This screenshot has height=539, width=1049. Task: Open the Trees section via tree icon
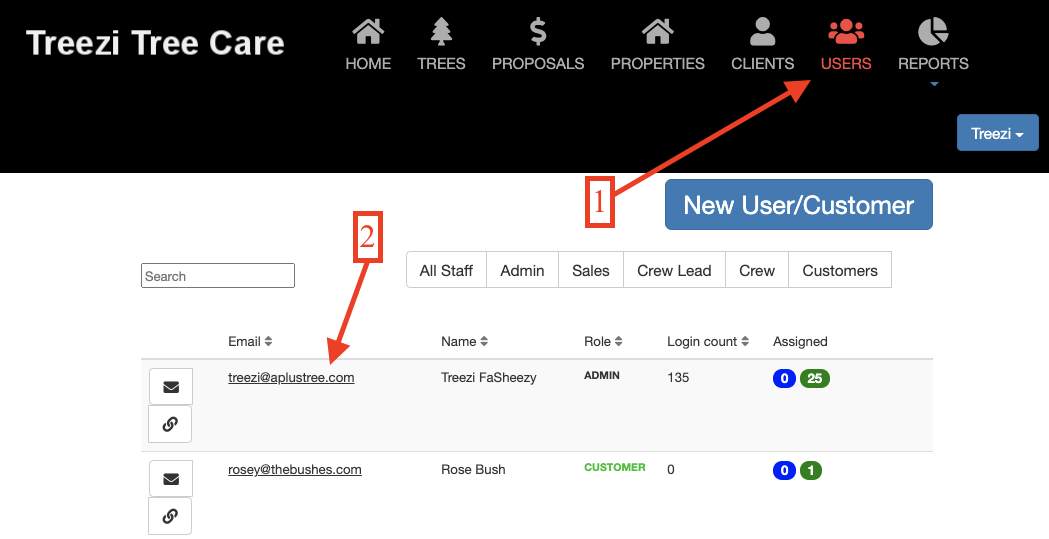[x=441, y=32]
